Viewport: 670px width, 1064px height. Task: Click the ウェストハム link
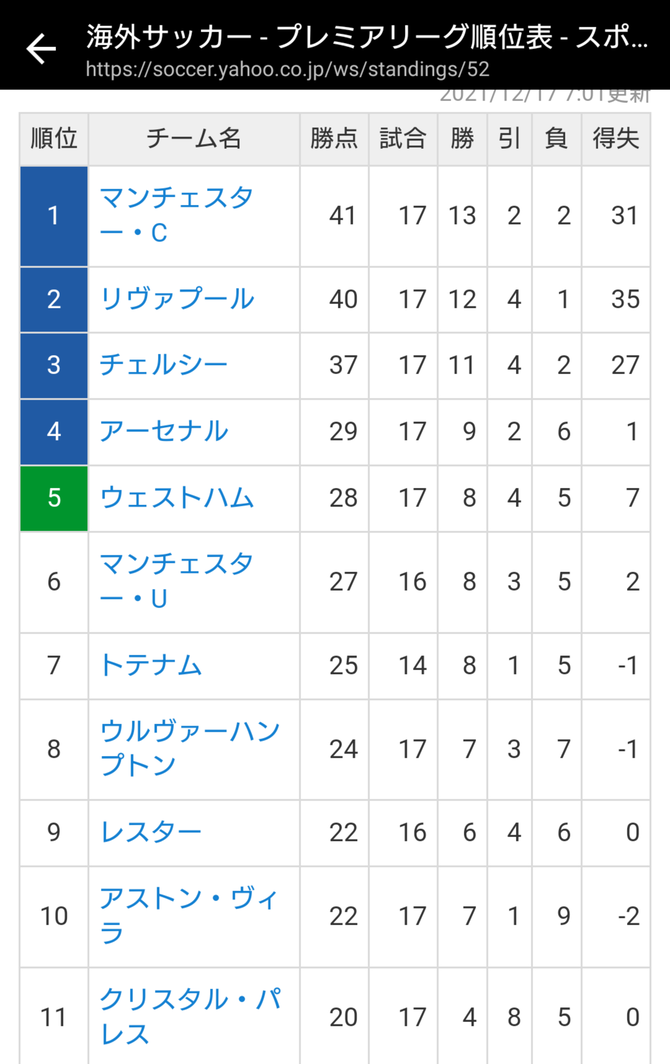[176, 497]
